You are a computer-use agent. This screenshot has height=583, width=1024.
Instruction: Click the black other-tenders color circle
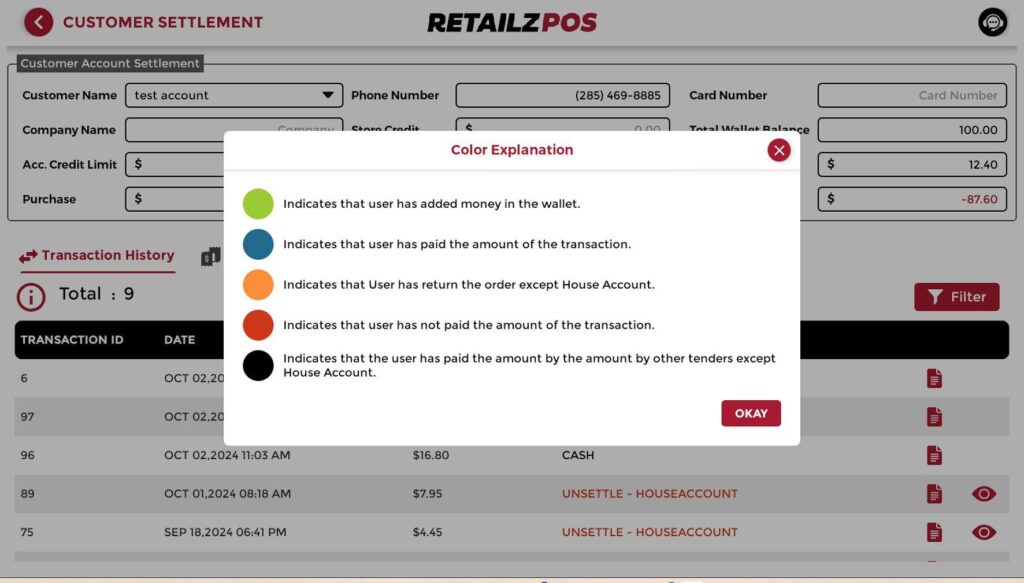coord(258,365)
